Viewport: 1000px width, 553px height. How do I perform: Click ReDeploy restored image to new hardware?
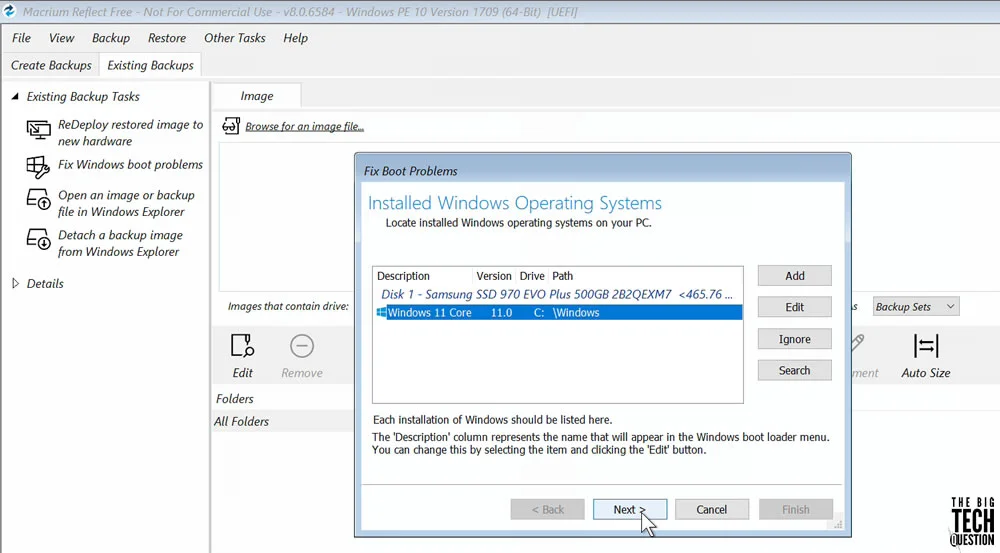pos(130,133)
